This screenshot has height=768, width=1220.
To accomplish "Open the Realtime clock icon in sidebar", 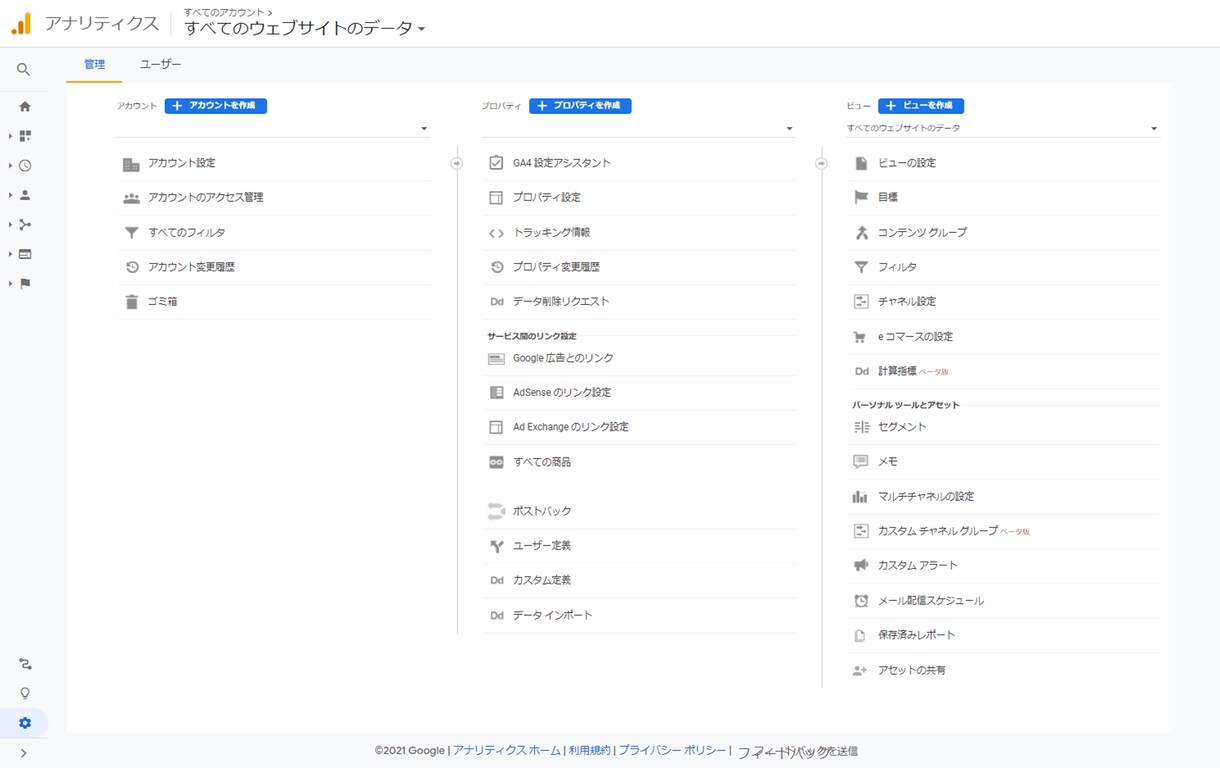I will tap(25, 166).
